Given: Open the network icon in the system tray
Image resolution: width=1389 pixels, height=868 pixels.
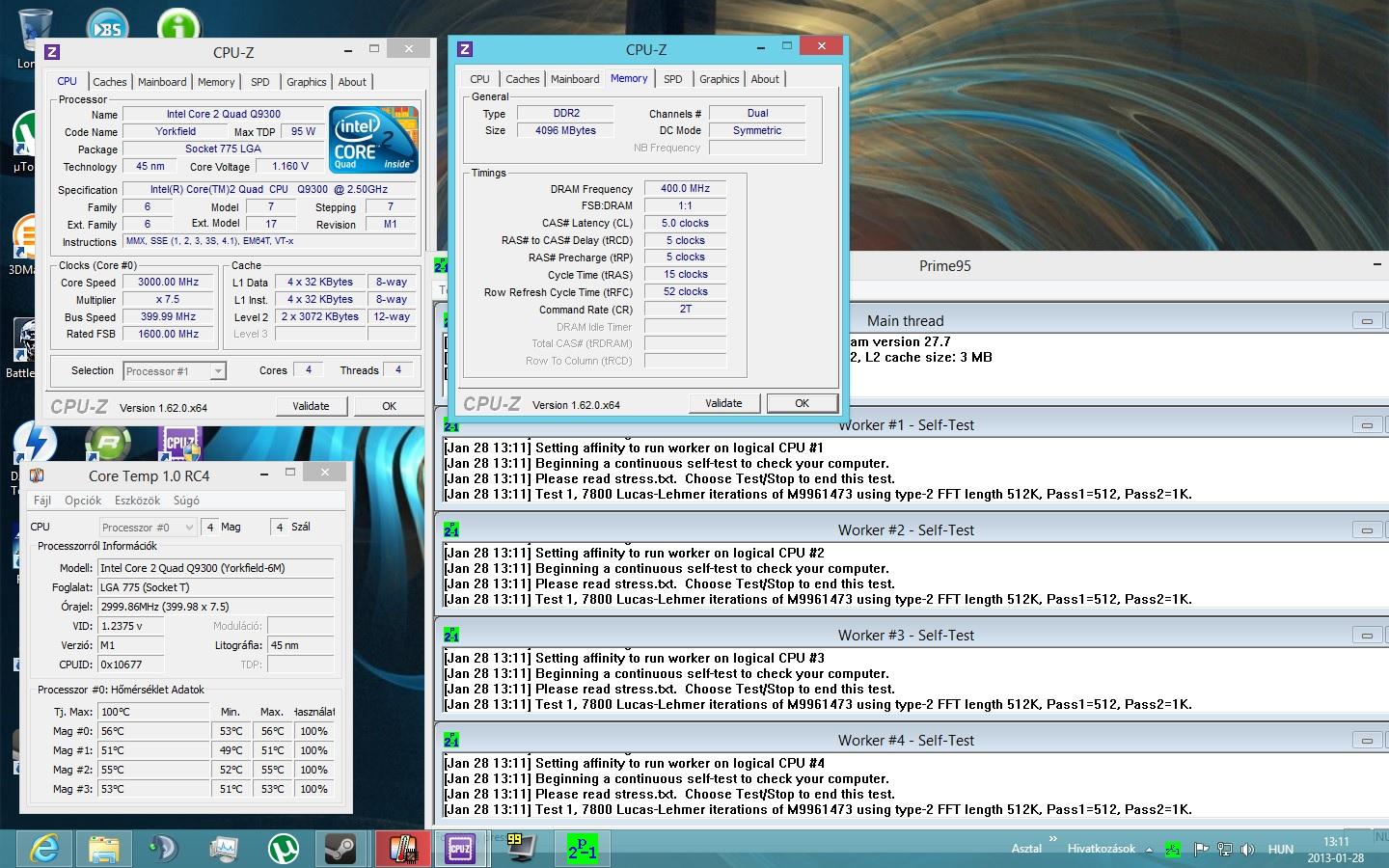Looking at the screenshot, I should click(1224, 850).
